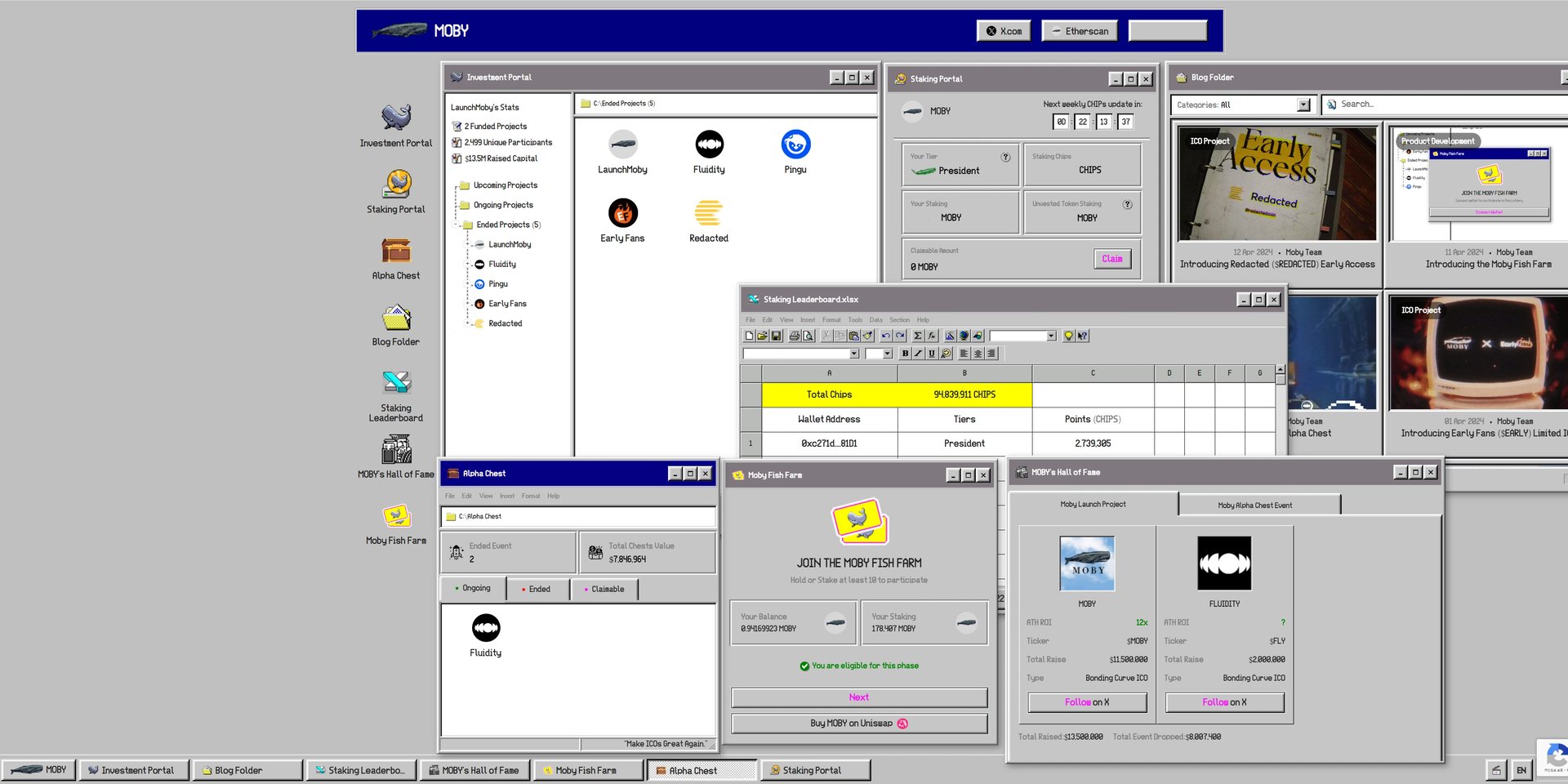This screenshot has height=784, width=1568.
Task: Click Insert Function fx icon in spreadsheet toolbar
Action: [932, 336]
